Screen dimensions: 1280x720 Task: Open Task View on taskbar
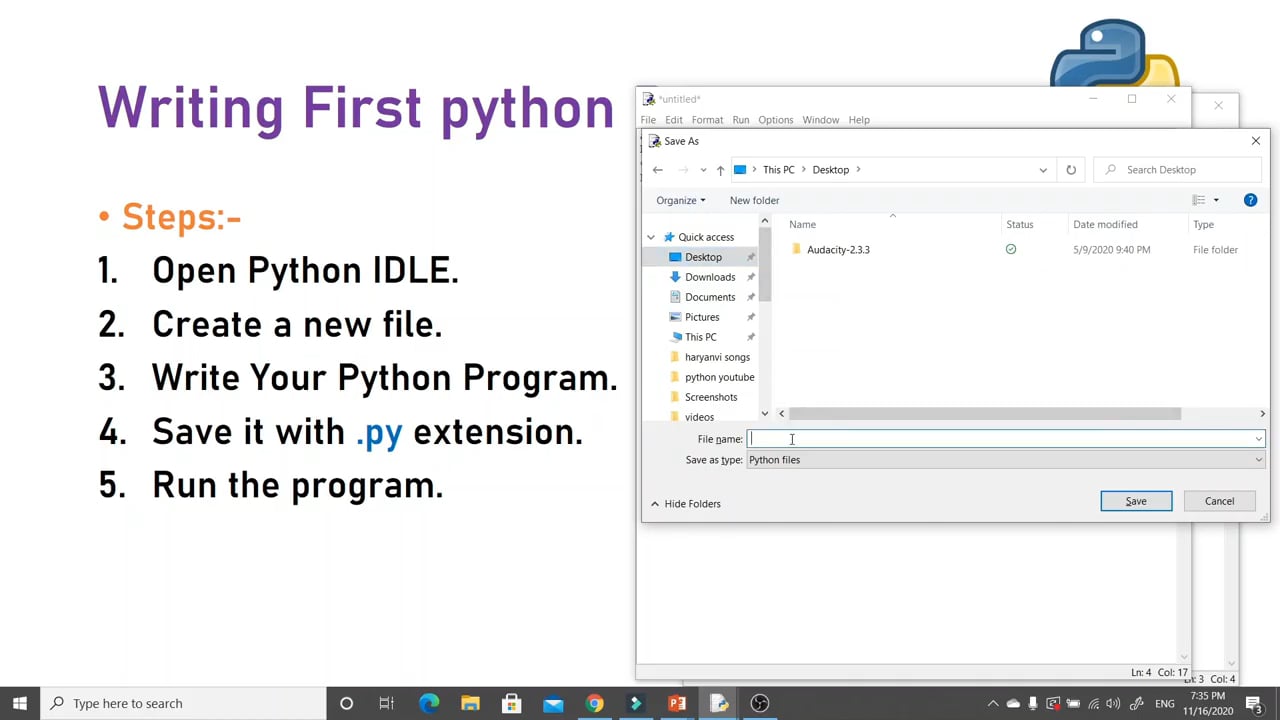pyautogui.click(x=387, y=703)
